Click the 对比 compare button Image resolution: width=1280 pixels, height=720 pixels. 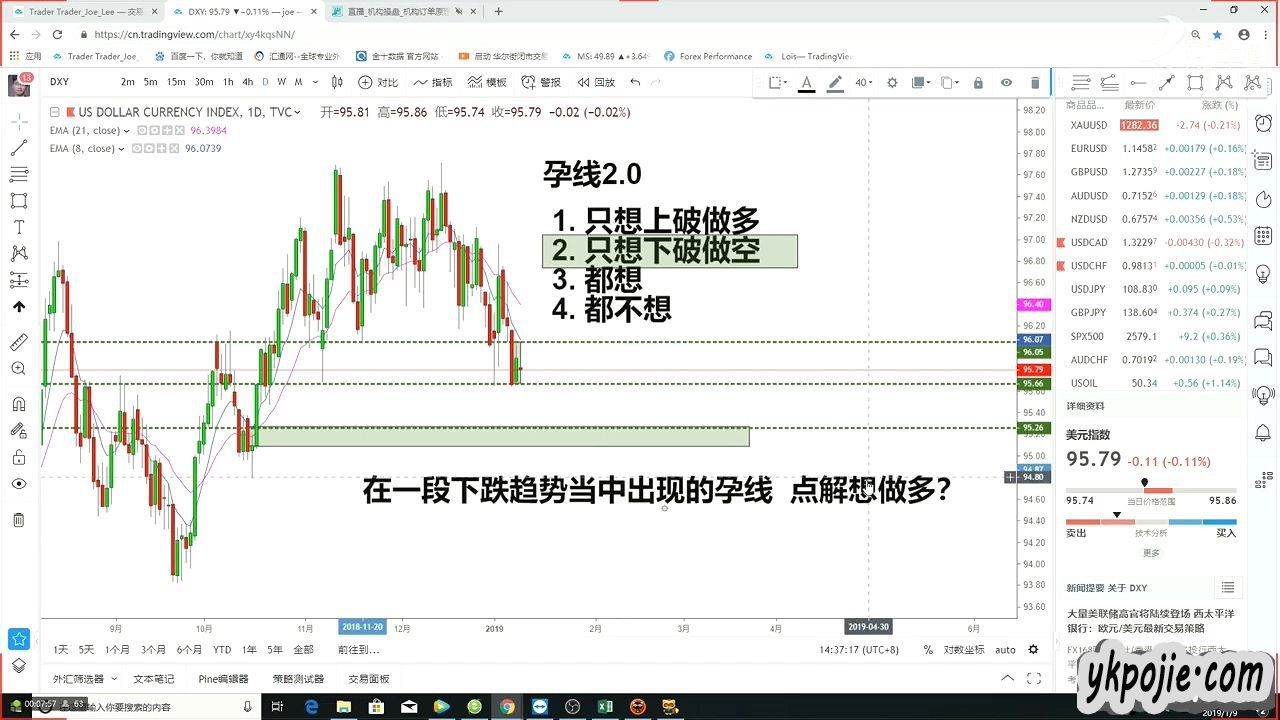[378, 82]
